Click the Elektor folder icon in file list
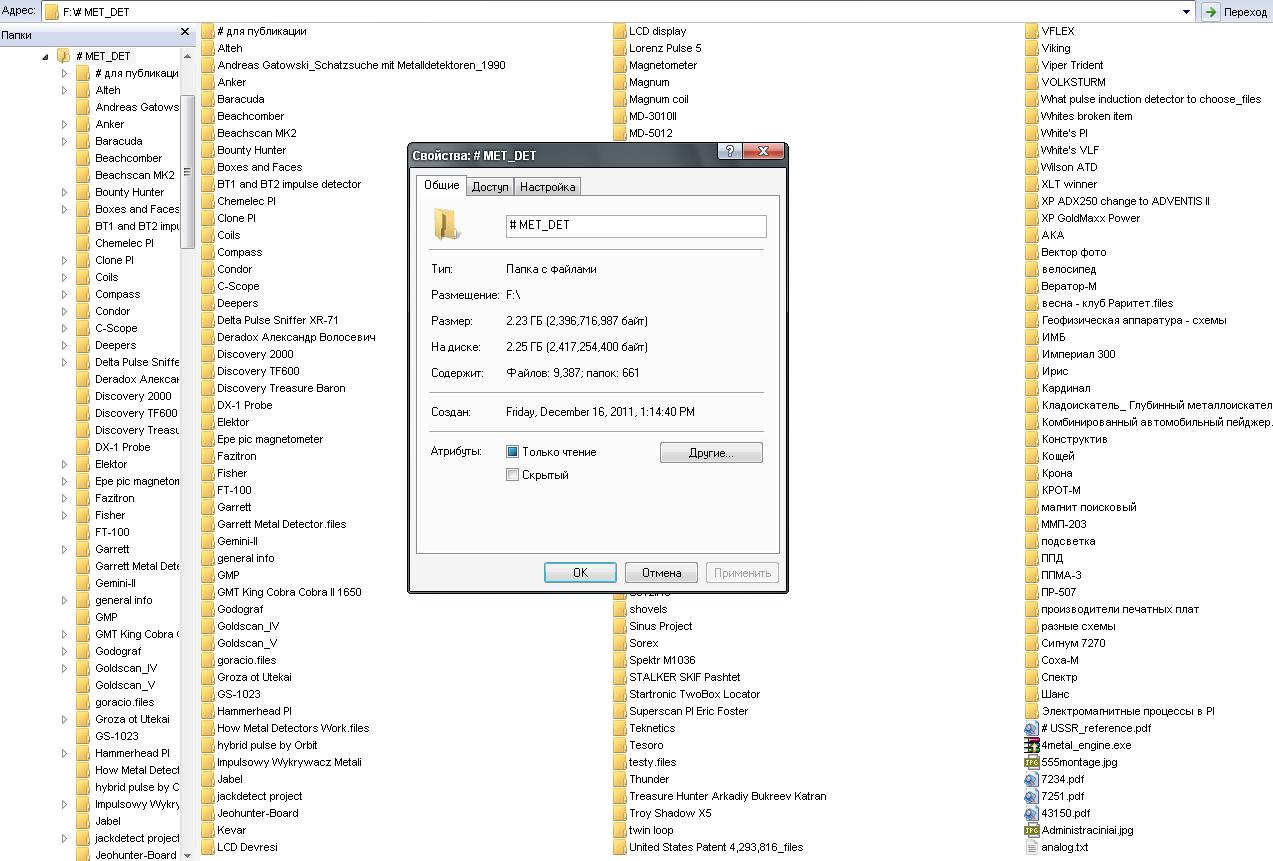Screen dimensions: 1273x861 [208, 422]
